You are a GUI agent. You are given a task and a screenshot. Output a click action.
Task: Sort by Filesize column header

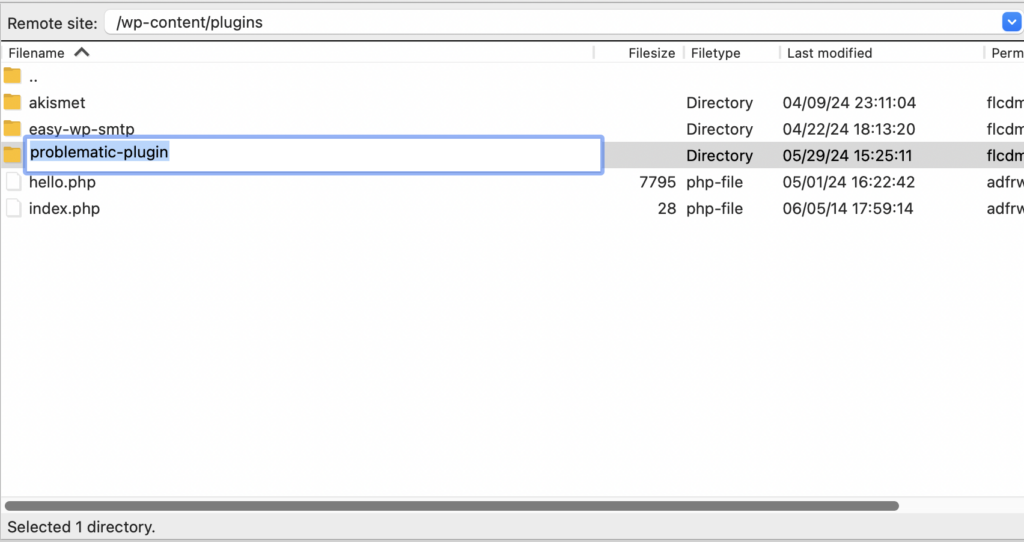[651, 53]
